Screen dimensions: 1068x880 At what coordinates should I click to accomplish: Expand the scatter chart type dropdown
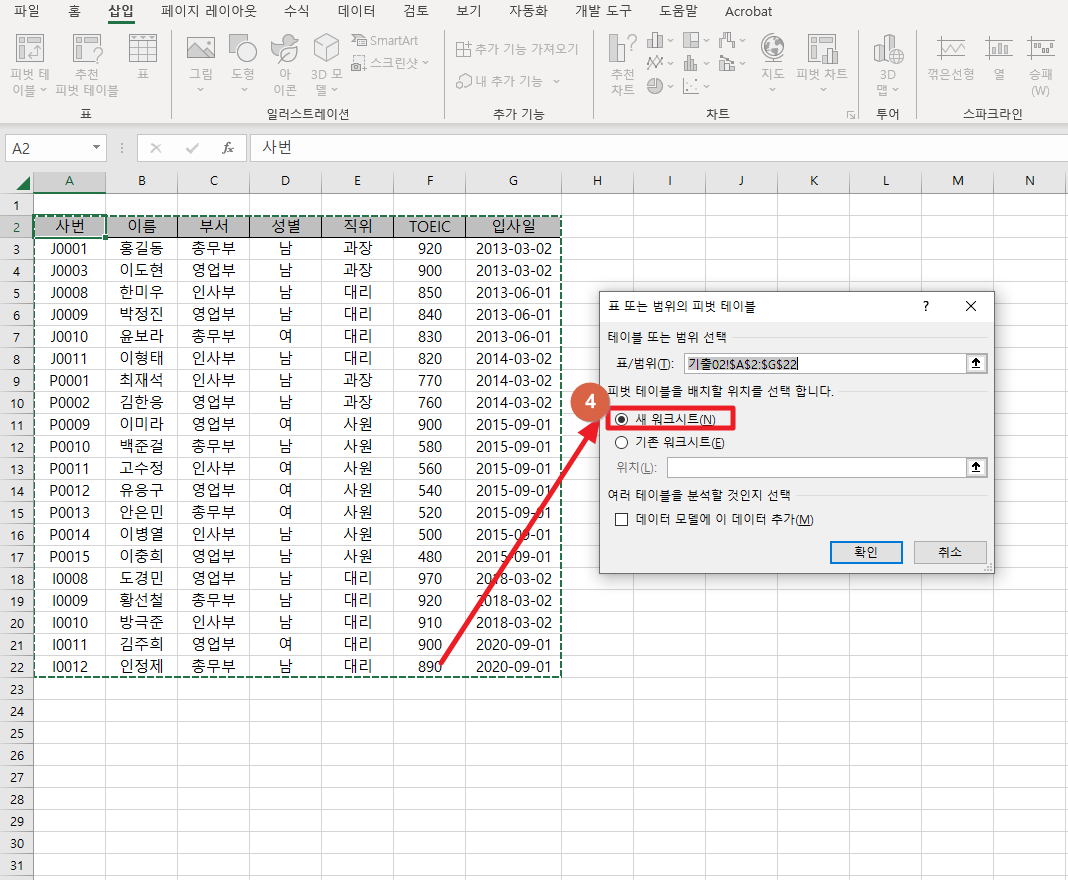[x=706, y=86]
